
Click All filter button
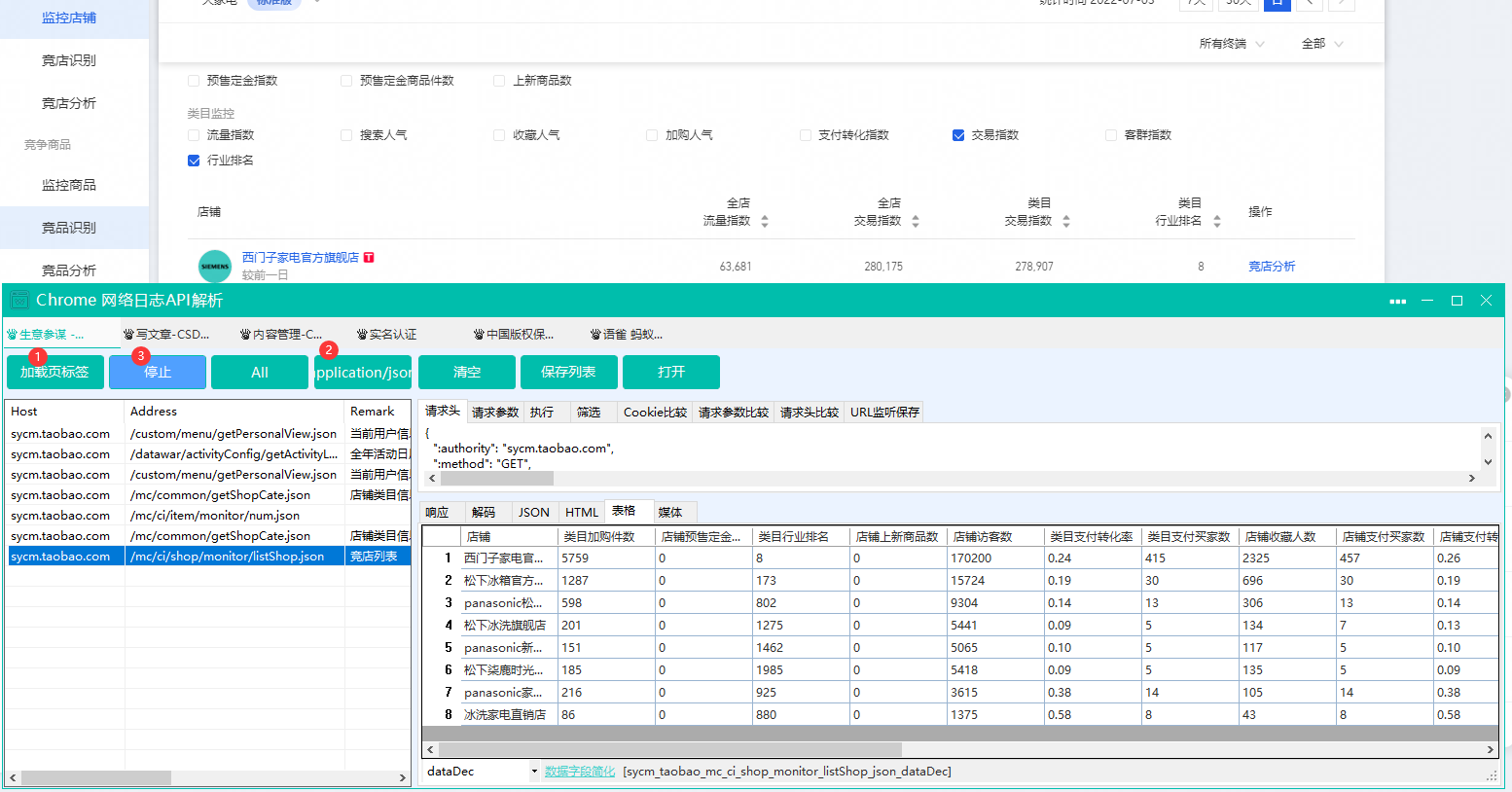coord(260,373)
